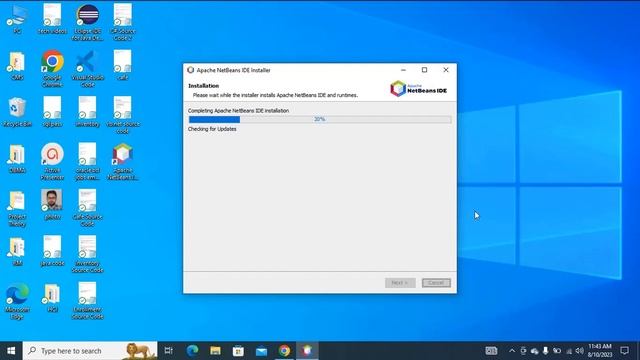Open the DBMS folder on the desktop

[17, 158]
